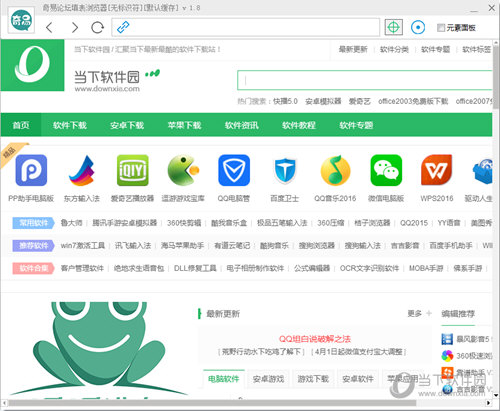Select 首页 navigation tab
Screen dimensions: 500x411
[x=21, y=125]
